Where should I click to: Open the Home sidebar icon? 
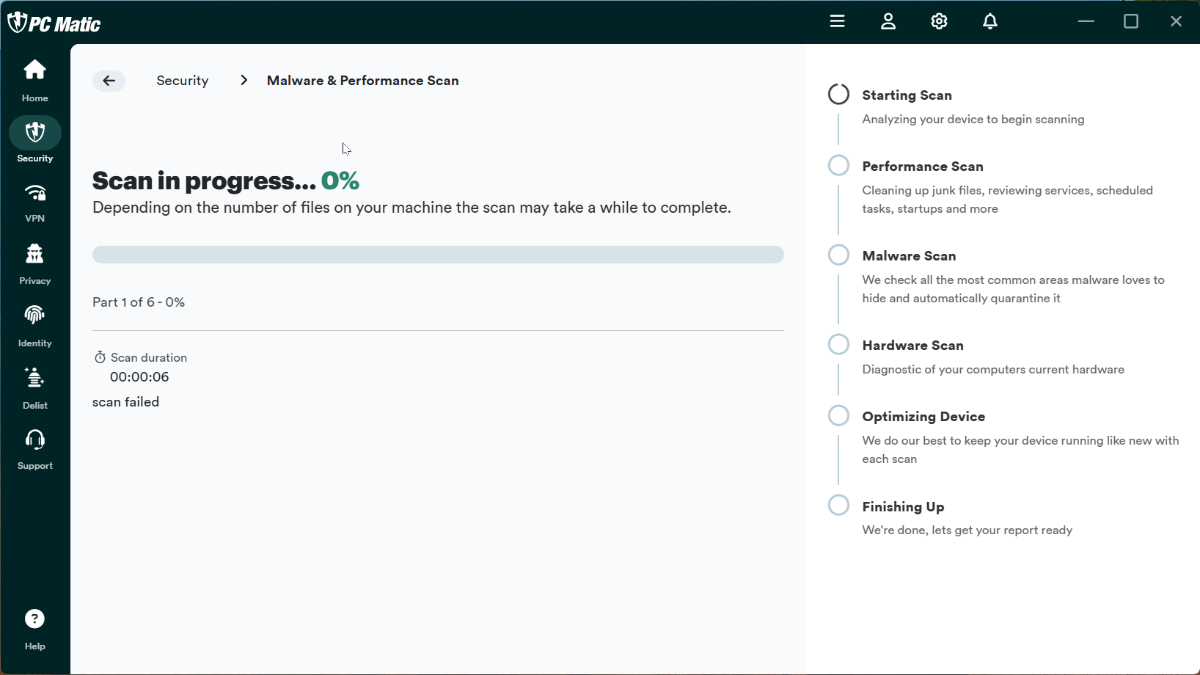coord(35,70)
